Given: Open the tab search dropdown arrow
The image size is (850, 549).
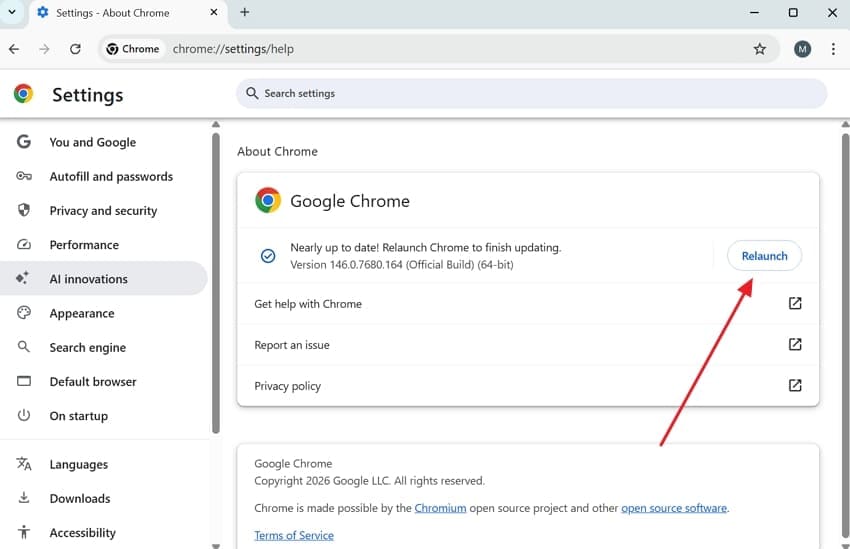Looking at the screenshot, I should point(12,12).
